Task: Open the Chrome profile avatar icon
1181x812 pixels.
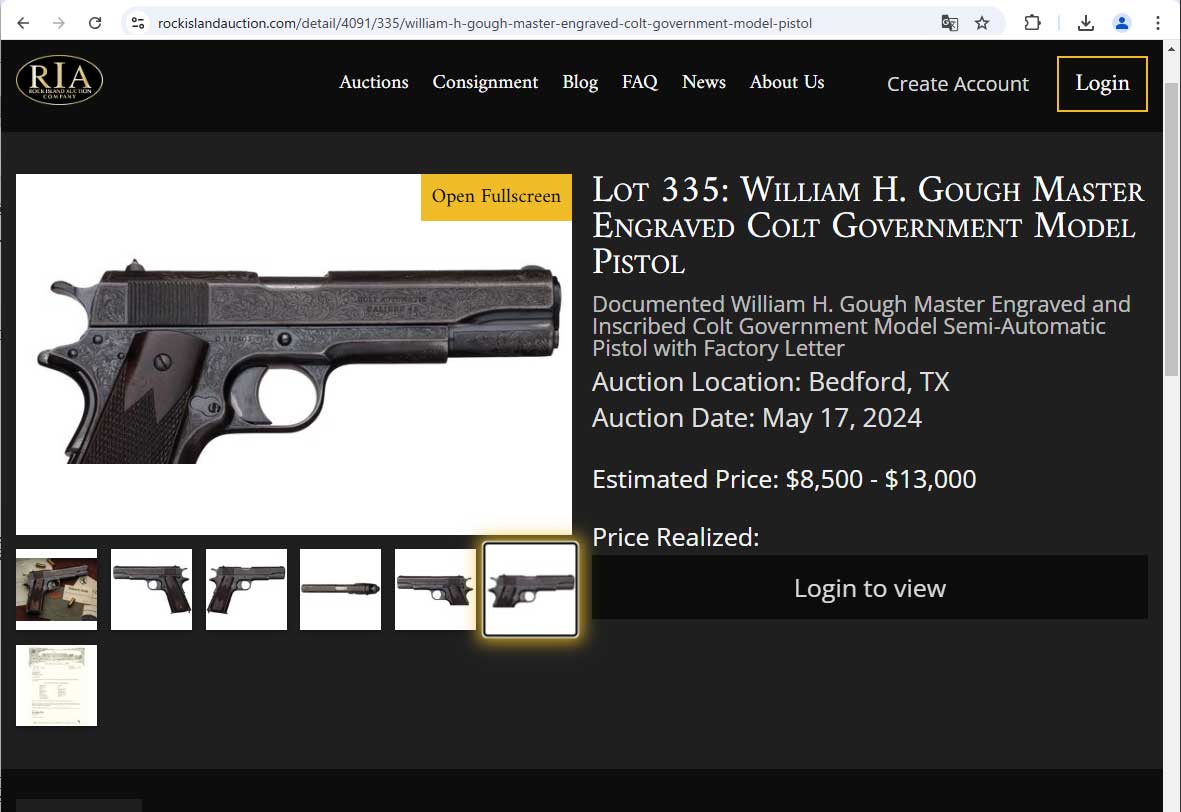Action: tap(1121, 23)
